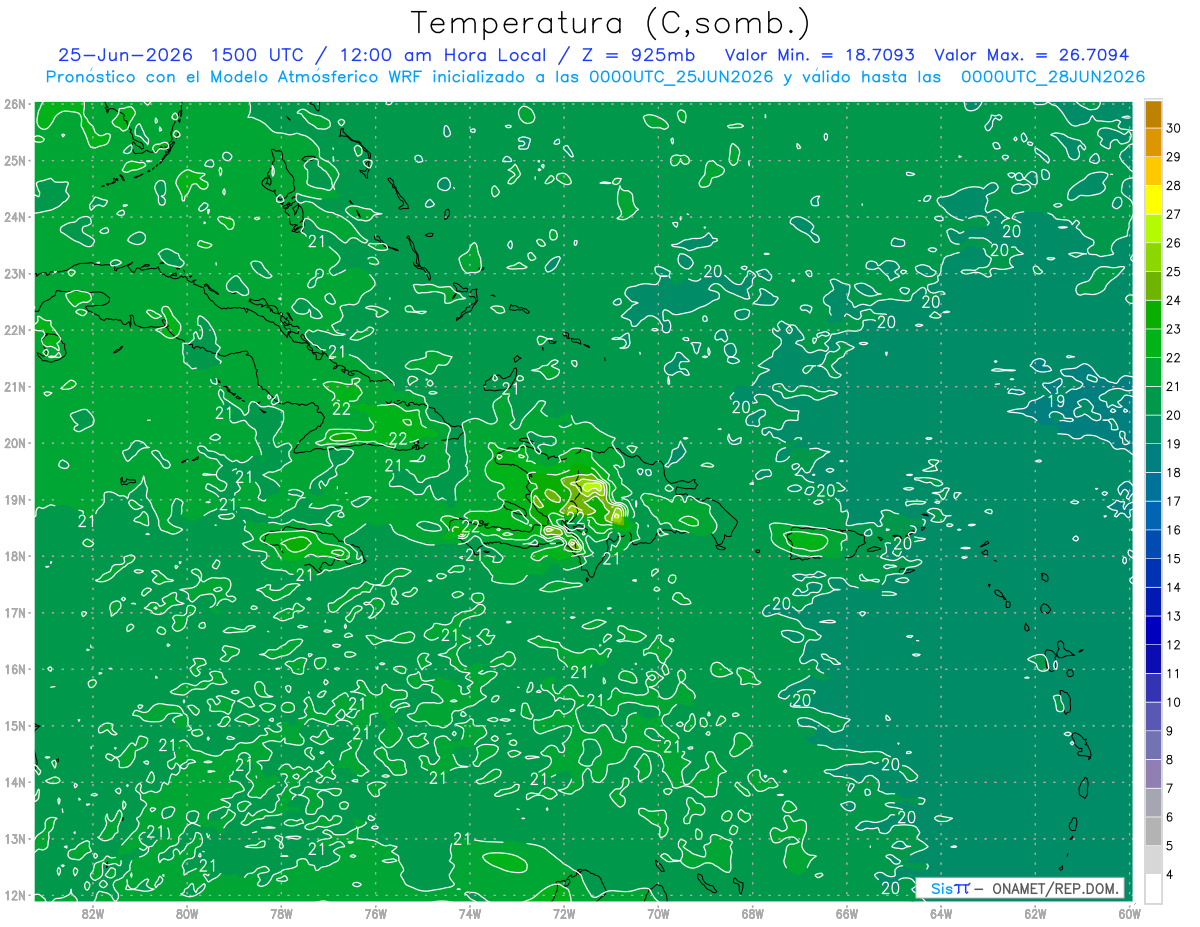The height and width of the screenshot is (927, 1200).
Task: Click the '19' contour label near 61W
Action: pyautogui.click(x=1056, y=401)
